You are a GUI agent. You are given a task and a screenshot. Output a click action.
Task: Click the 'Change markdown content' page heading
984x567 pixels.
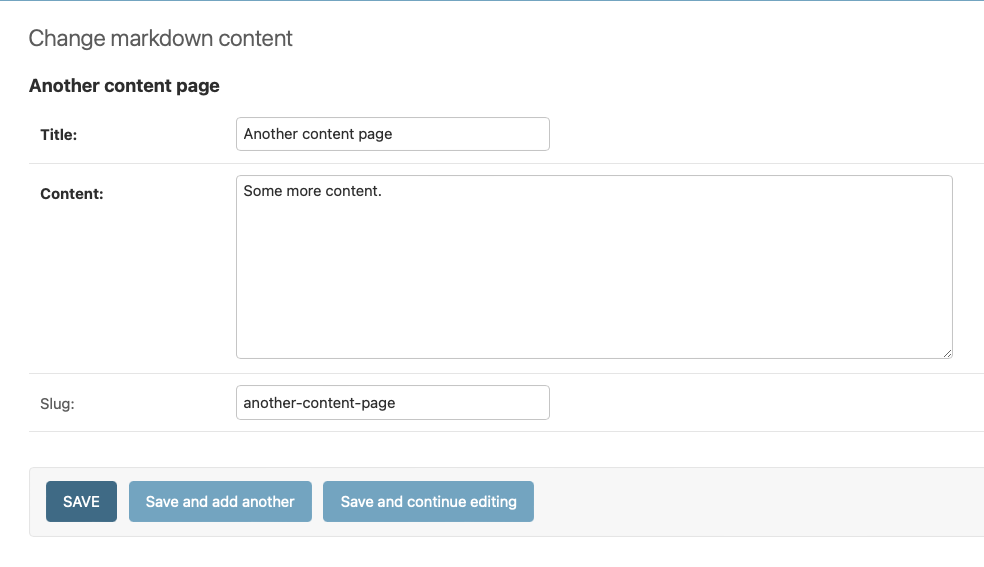[161, 38]
